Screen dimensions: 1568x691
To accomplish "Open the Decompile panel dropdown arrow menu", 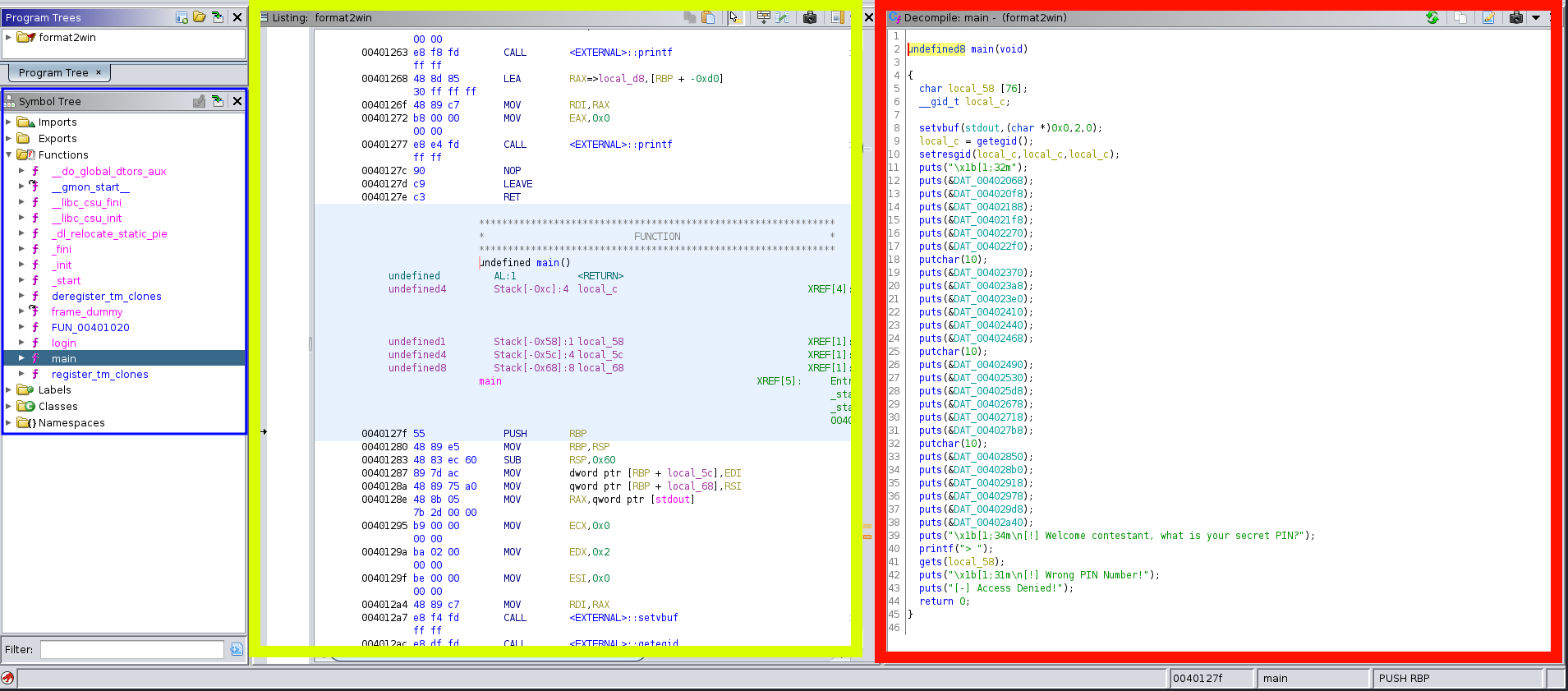I will [x=1536, y=17].
